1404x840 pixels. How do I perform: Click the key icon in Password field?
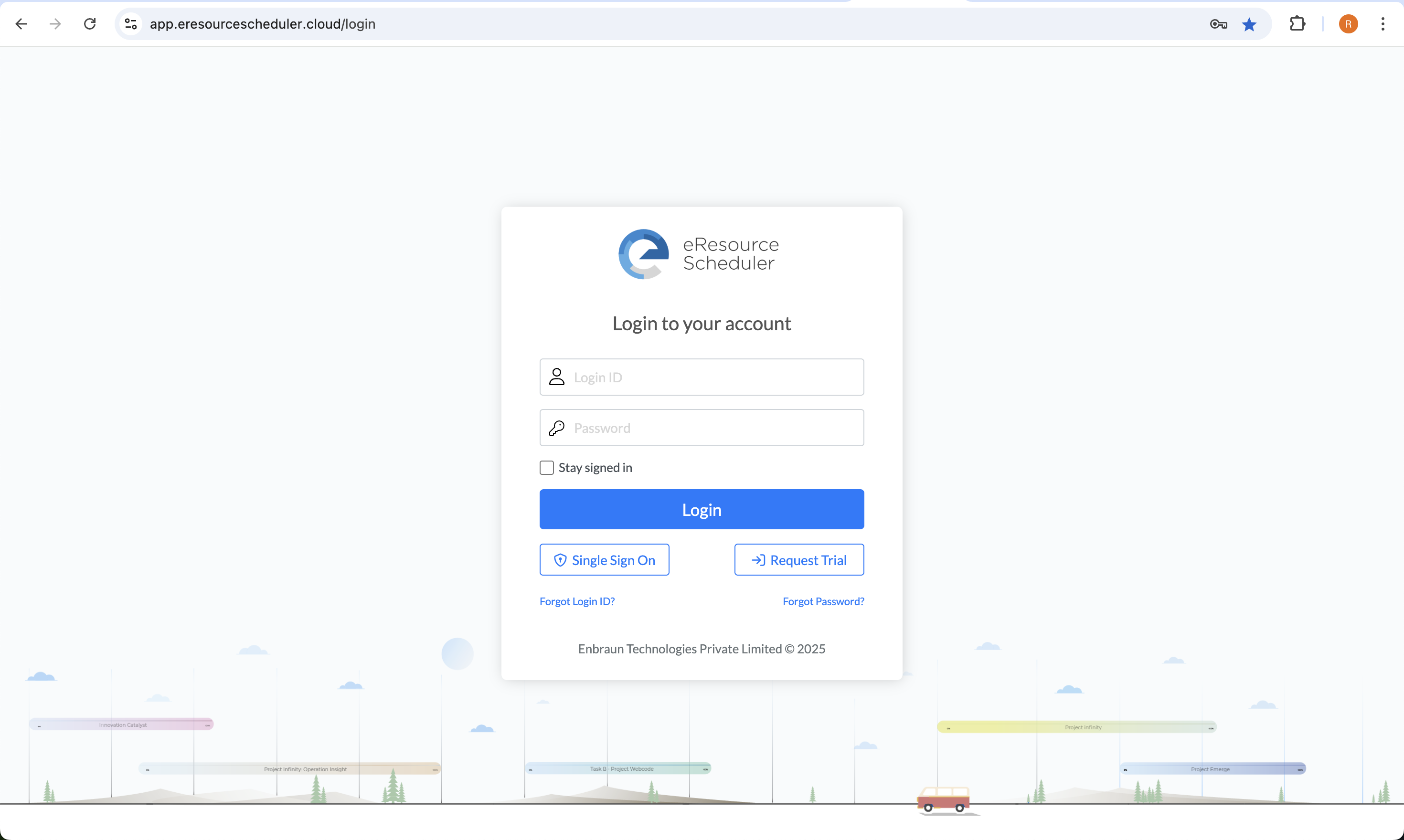pos(557,428)
